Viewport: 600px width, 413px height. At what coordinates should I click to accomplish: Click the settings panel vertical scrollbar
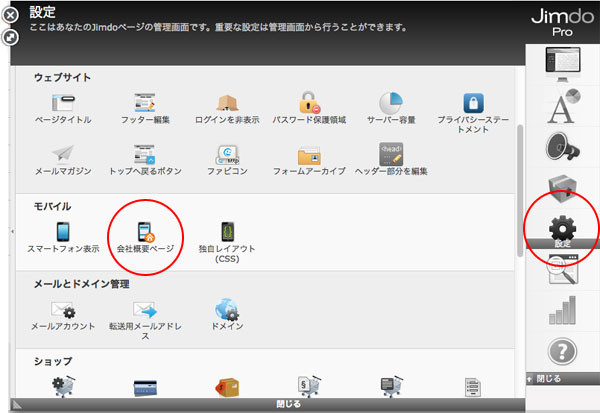[x=520, y=190]
